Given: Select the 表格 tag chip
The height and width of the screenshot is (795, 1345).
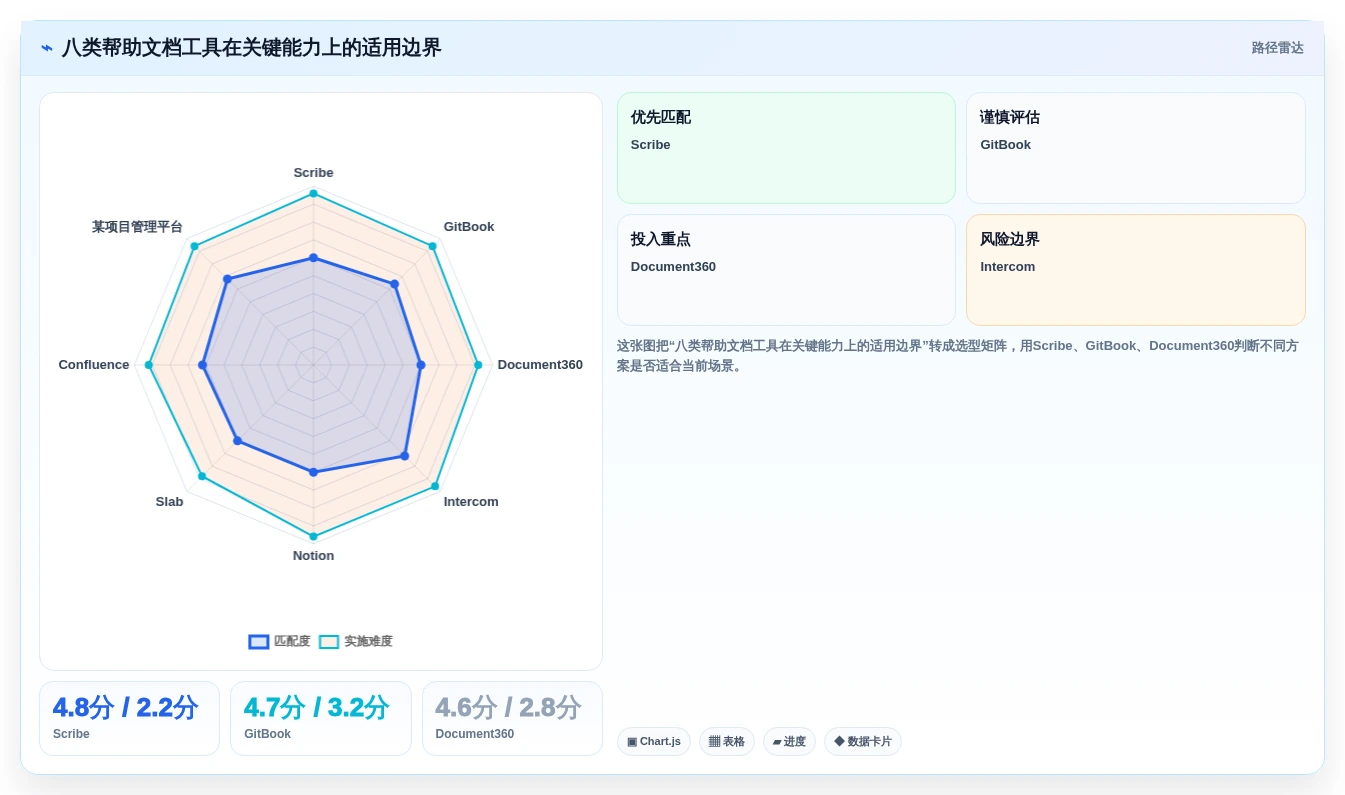Looking at the screenshot, I should click(727, 742).
